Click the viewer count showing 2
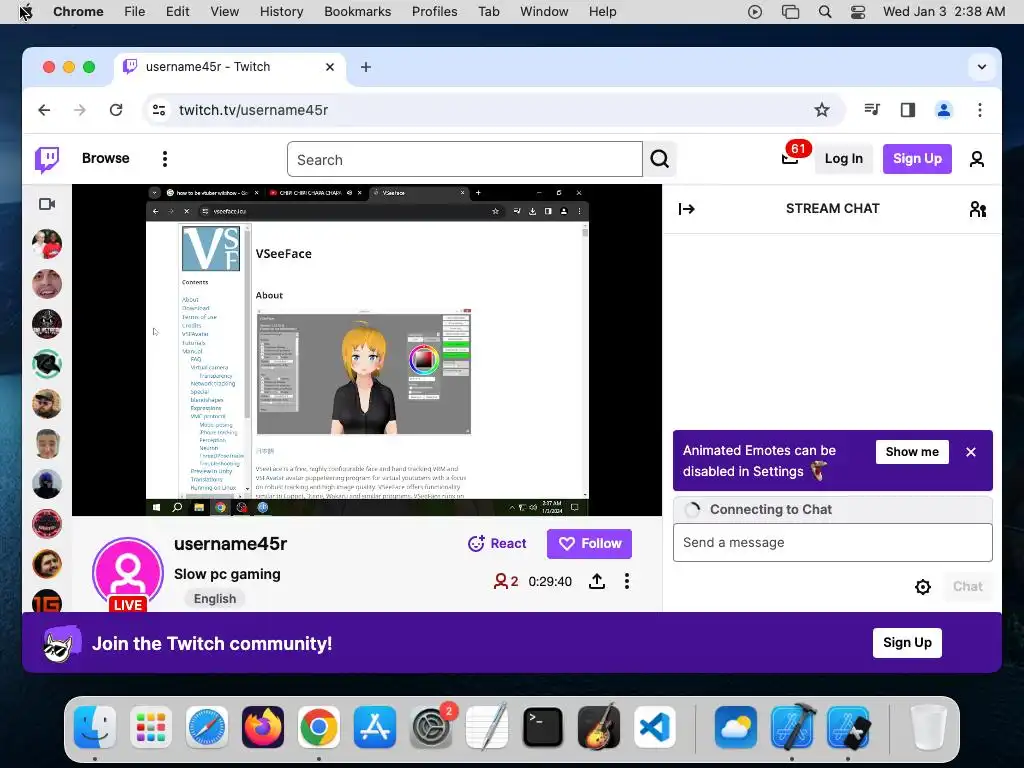The height and width of the screenshot is (768, 1024). tap(506, 581)
